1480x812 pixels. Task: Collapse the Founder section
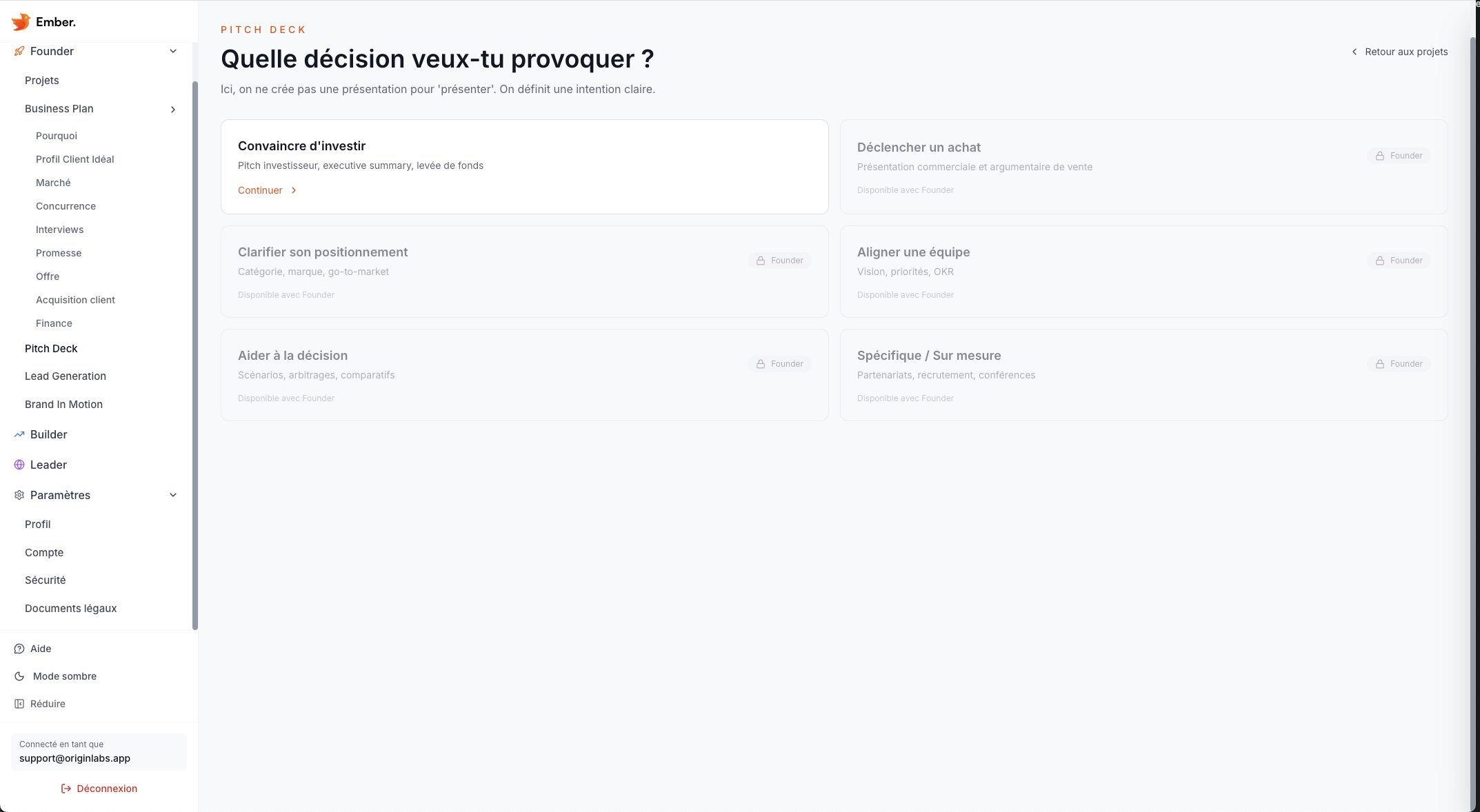pos(173,51)
